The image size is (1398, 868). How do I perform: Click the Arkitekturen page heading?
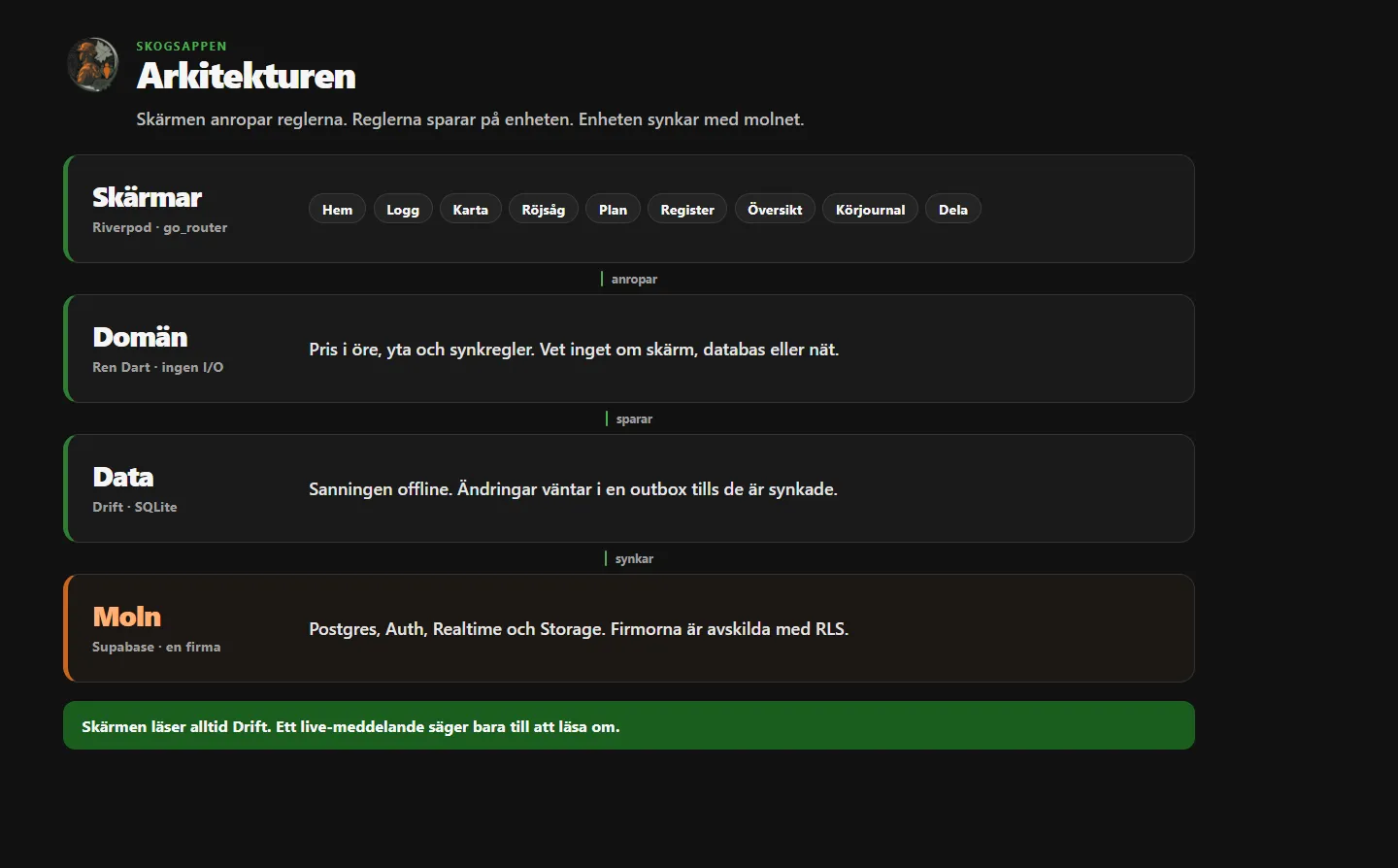246,76
